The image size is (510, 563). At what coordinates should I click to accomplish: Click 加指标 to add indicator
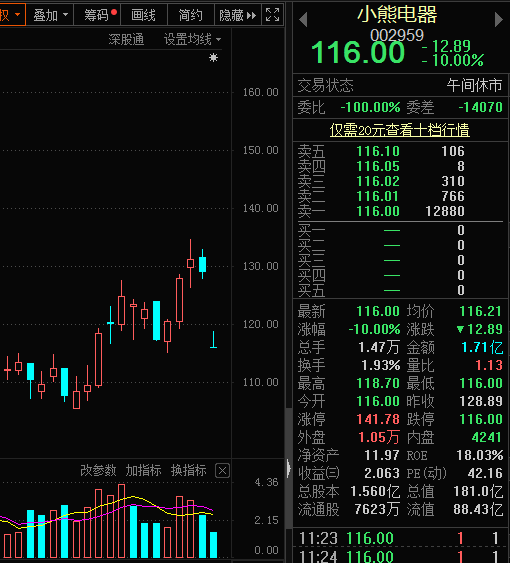pyautogui.click(x=143, y=470)
